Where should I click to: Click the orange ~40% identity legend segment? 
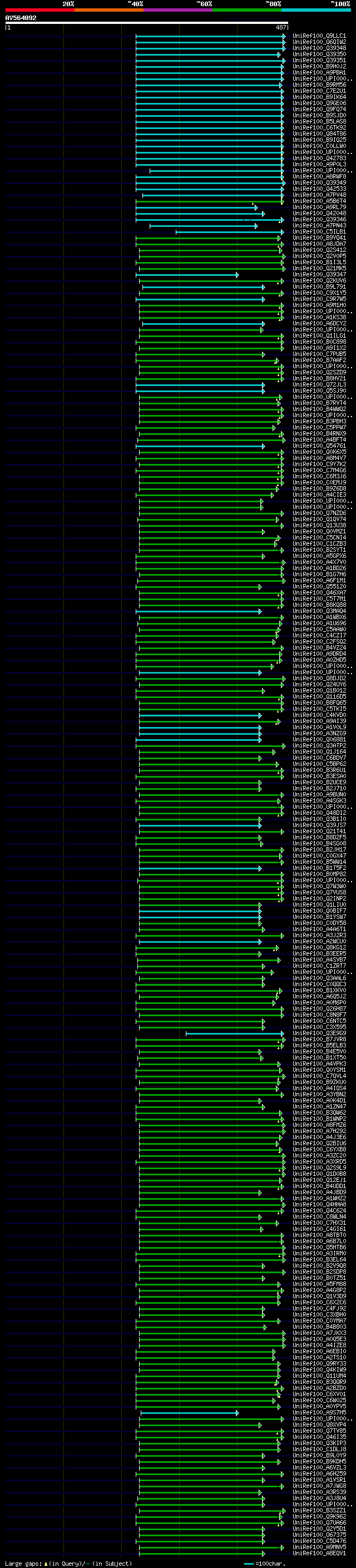click(x=109, y=10)
